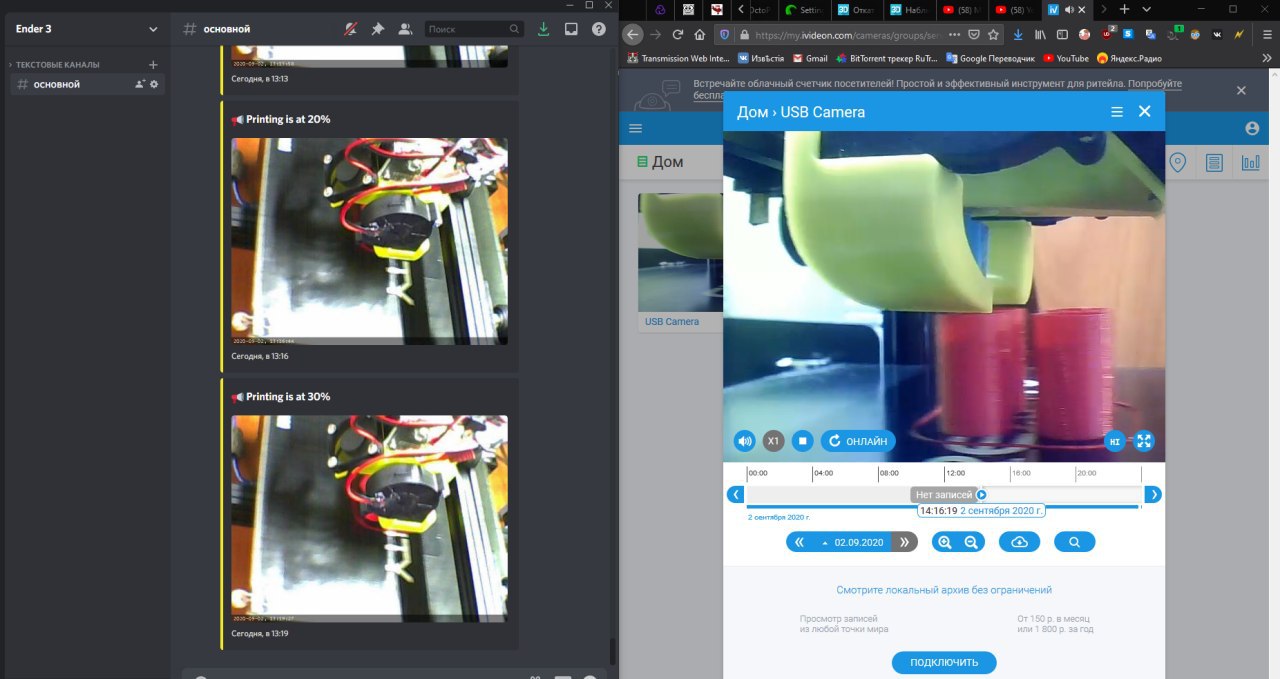The height and width of the screenshot is (679, 1280).
Task: Switch to the Settings browser tab
Action: [805, 10]
